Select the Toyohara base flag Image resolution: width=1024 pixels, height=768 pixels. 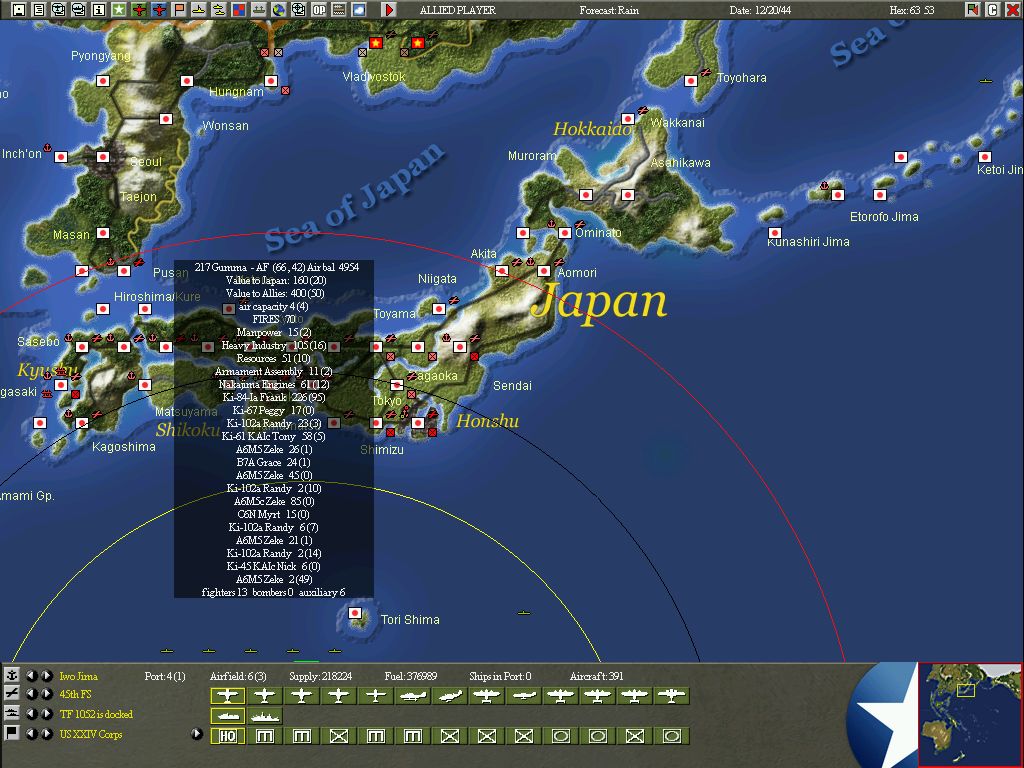[x=690, y=81]
